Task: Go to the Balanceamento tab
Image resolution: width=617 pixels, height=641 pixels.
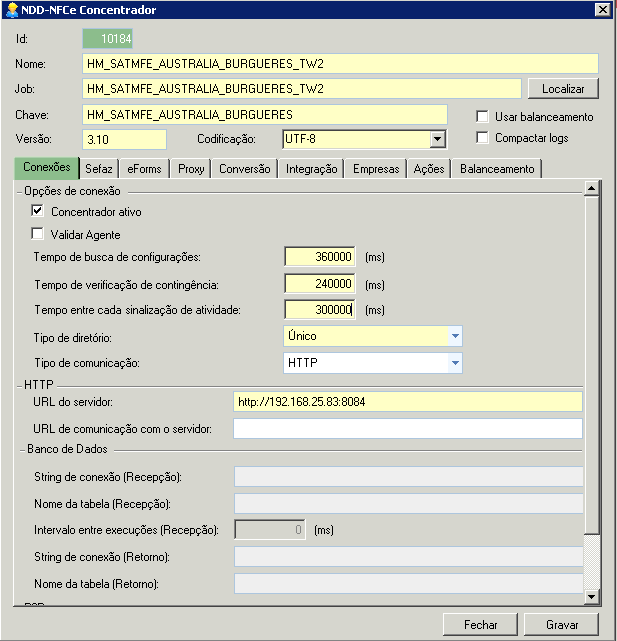Action: (x=497, y=169)
